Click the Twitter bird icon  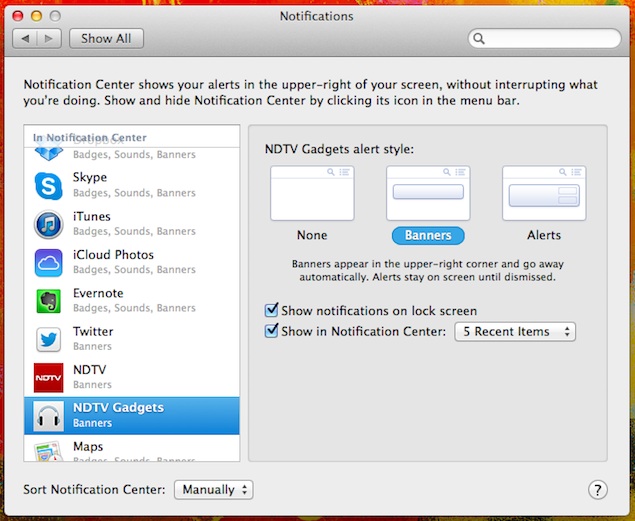click(x=49, y=340)
